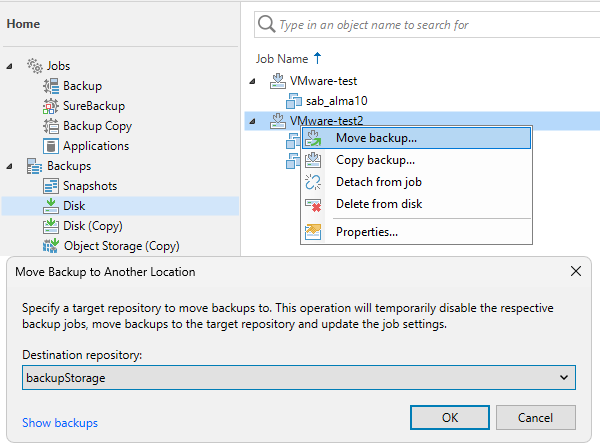Viewport: 600px width, 444px height.
Task: Select SureBackup in the tree
Action: [x=94, y=106]
